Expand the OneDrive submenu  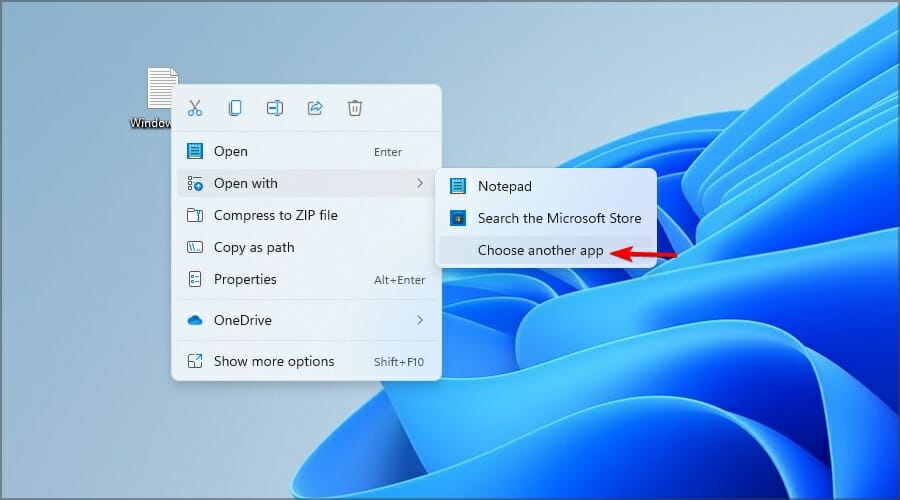tap(307, 320)
